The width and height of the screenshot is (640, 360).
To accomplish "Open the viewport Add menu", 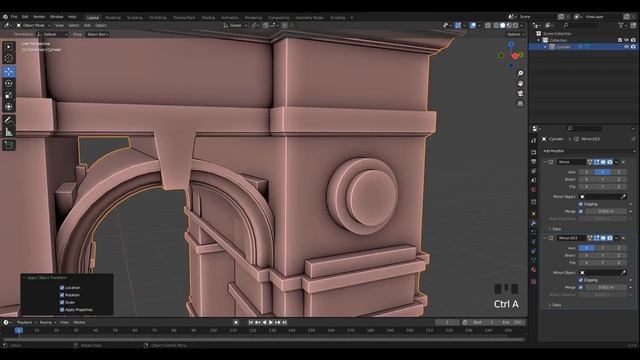I will [87, 25].
